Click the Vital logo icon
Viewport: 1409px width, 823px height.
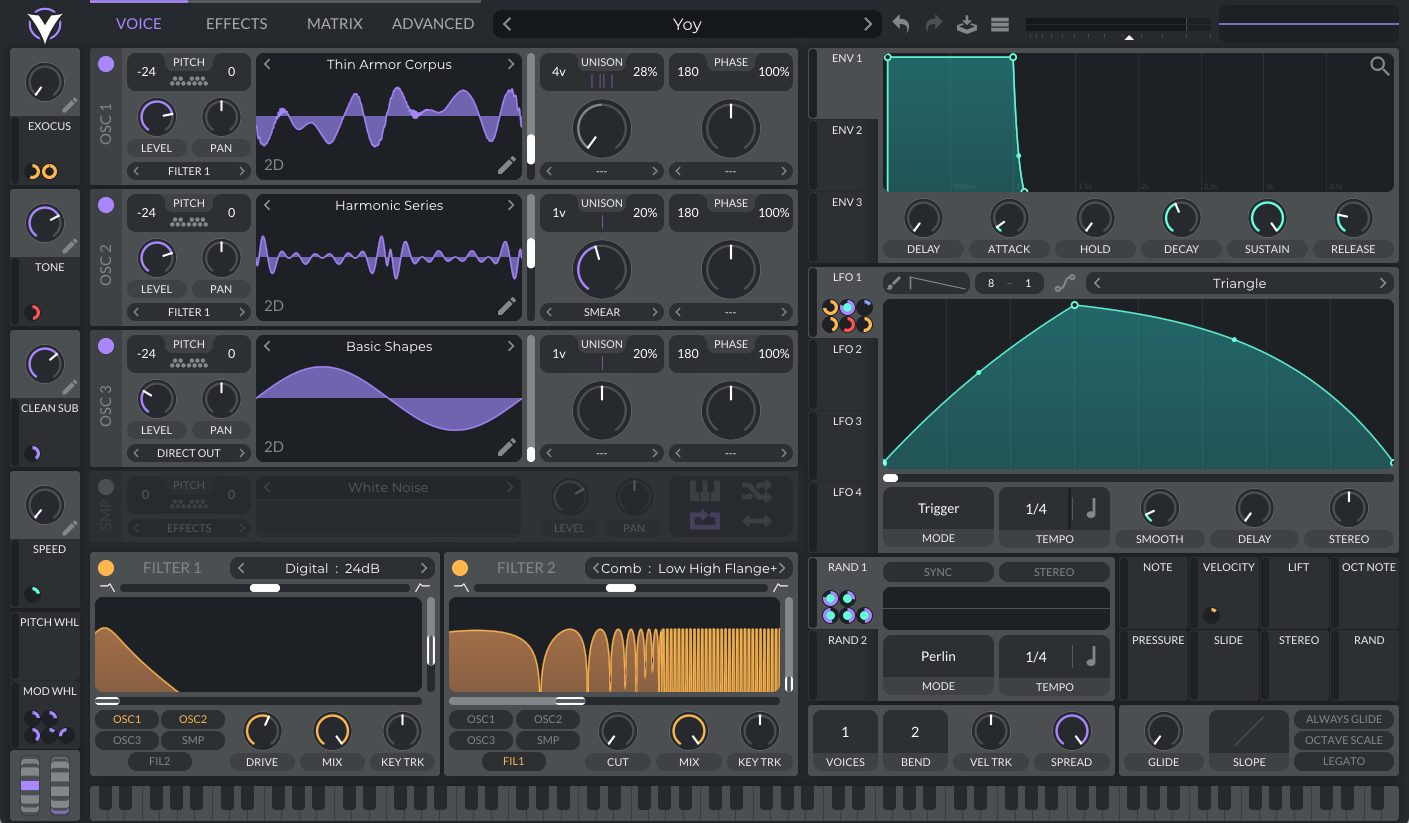point(44,25)
